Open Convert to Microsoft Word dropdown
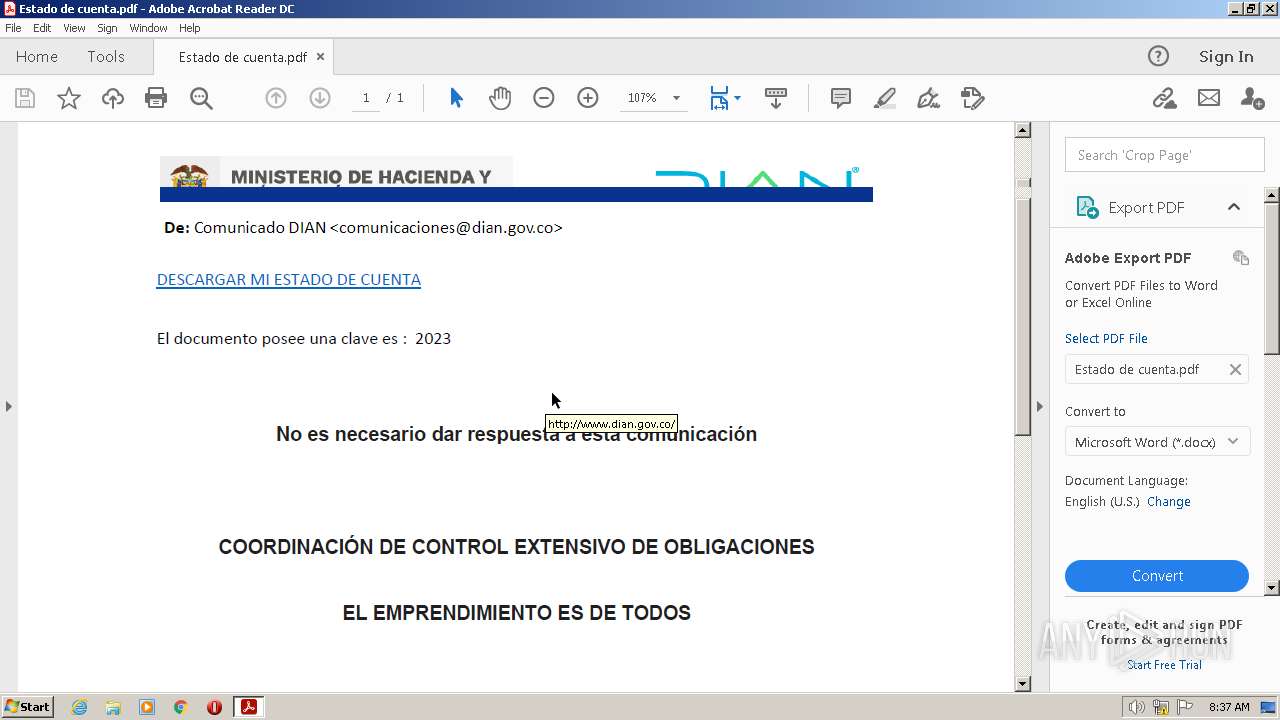Viewport: 1280px width, 720px height. tap(1157, 442)
